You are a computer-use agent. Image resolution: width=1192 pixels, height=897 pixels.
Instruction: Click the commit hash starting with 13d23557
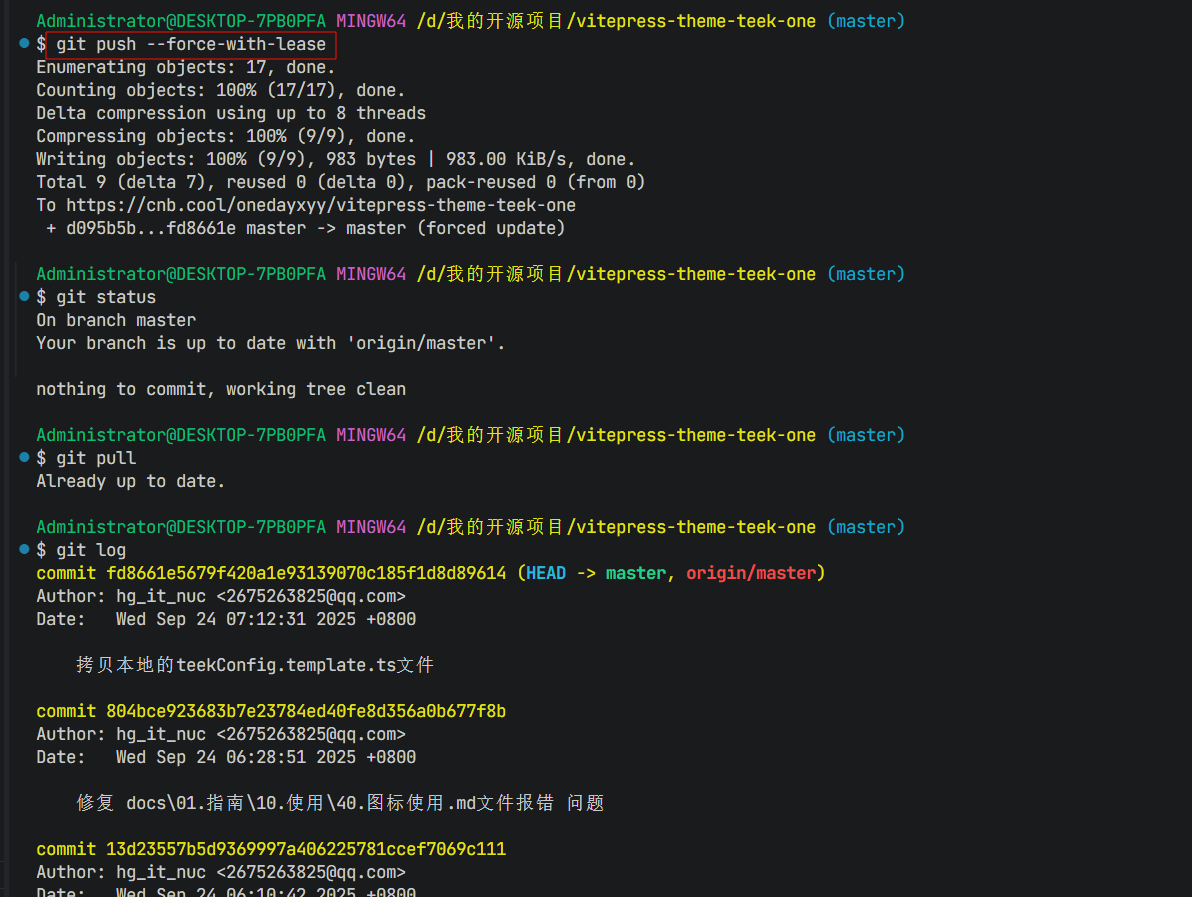coord(306,849)
